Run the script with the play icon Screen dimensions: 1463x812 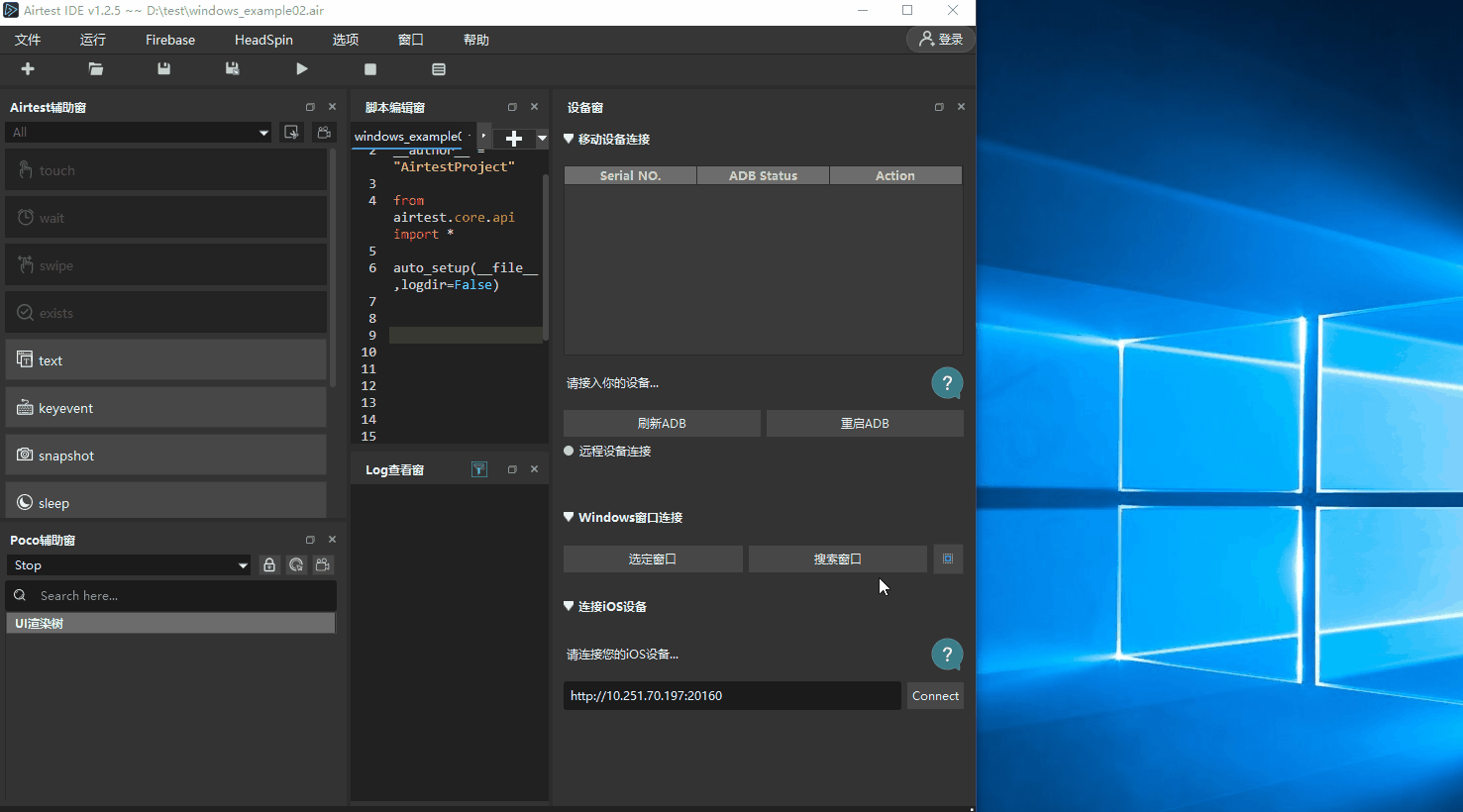coord(302,69)
